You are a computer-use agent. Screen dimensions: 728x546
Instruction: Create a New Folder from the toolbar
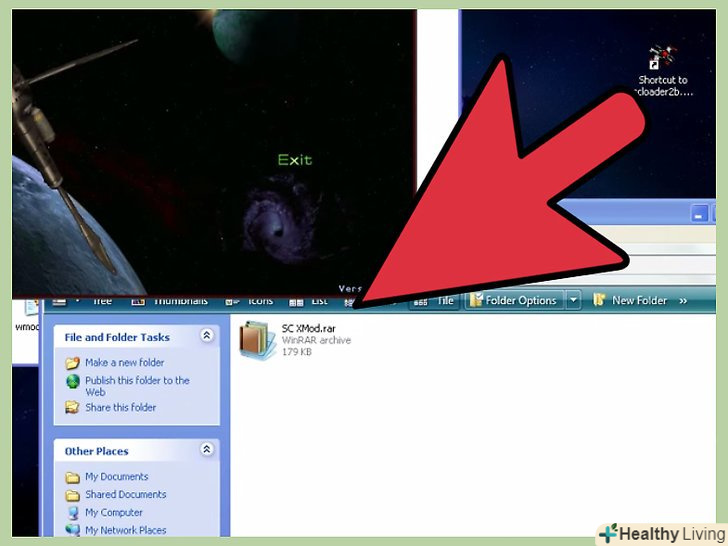tap(630, 300)
